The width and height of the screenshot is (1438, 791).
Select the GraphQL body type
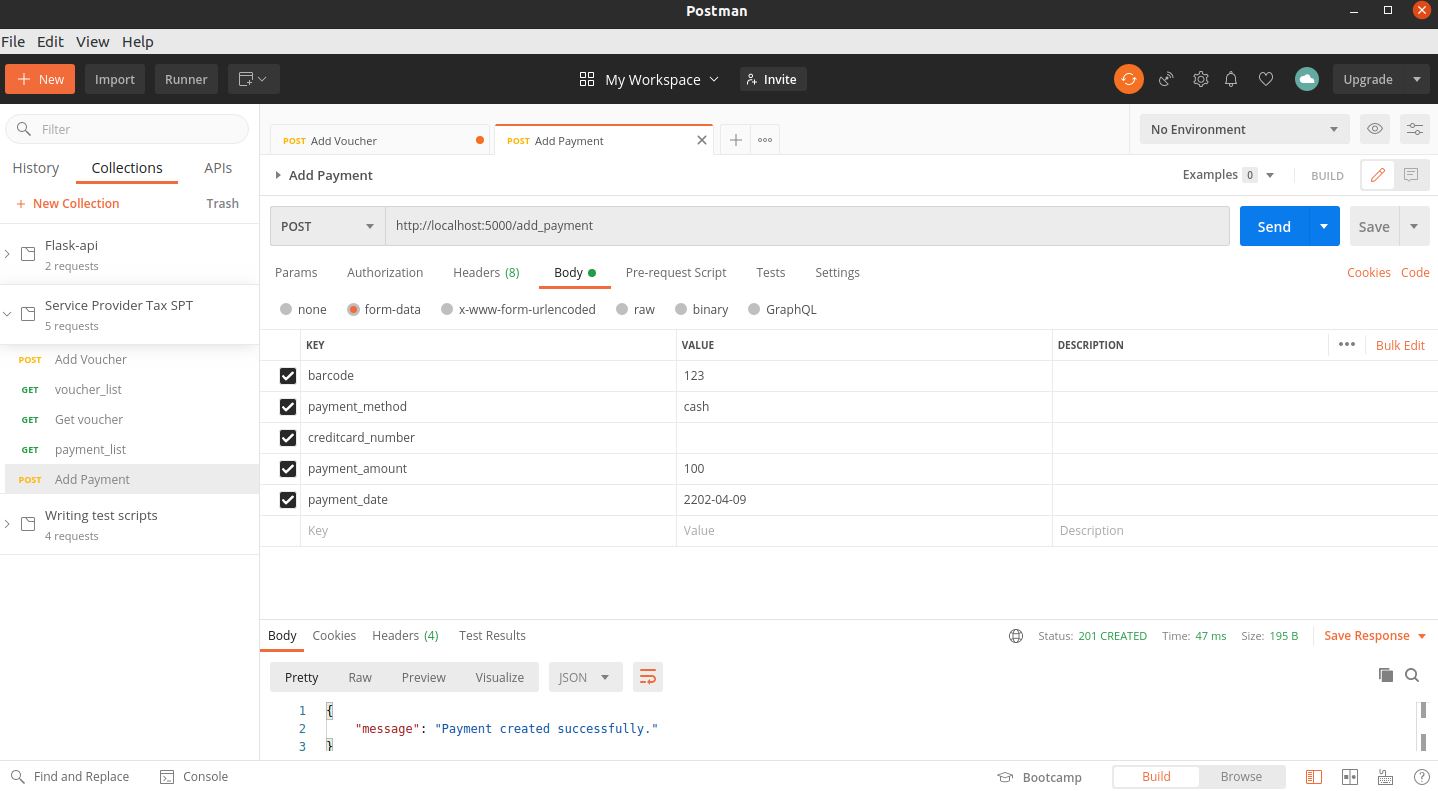pos(754,309)
